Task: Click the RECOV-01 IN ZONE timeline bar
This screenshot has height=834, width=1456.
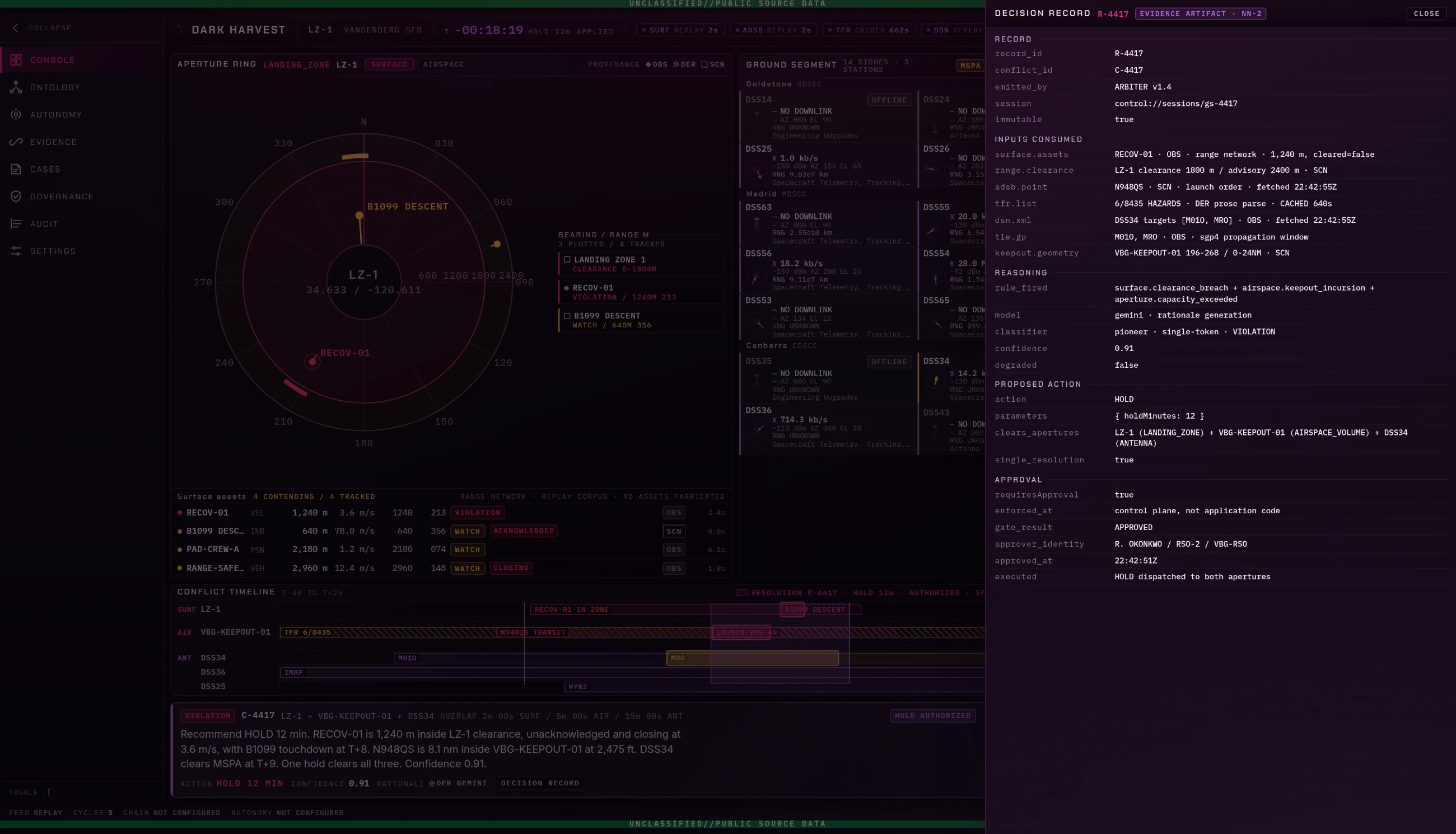Action: pos(696,610)
